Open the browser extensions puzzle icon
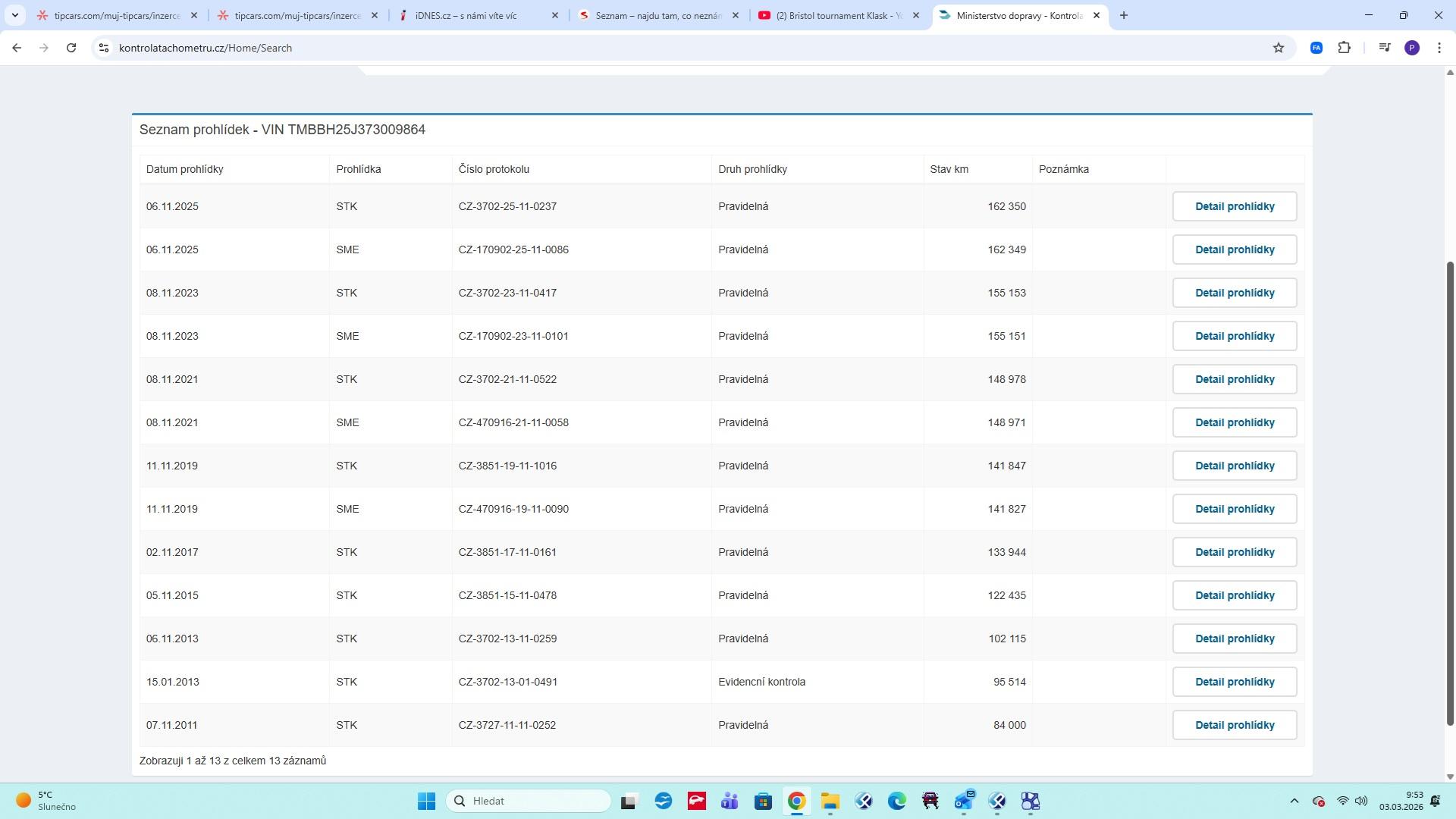Viewport: 1456px width, 819px height. click(1344, 48)
